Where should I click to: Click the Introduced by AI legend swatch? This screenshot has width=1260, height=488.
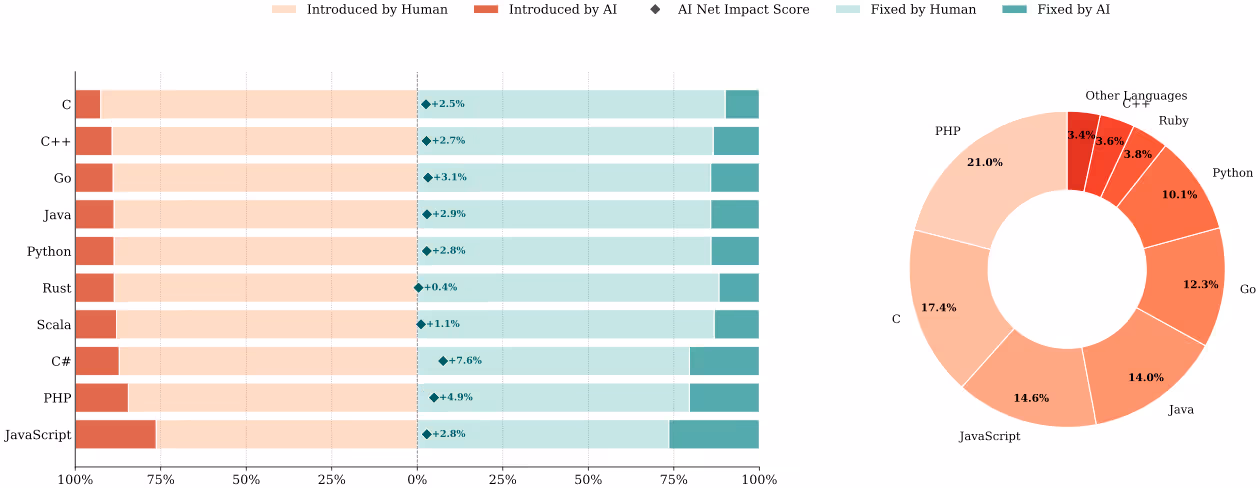click(x=486, y=10)
